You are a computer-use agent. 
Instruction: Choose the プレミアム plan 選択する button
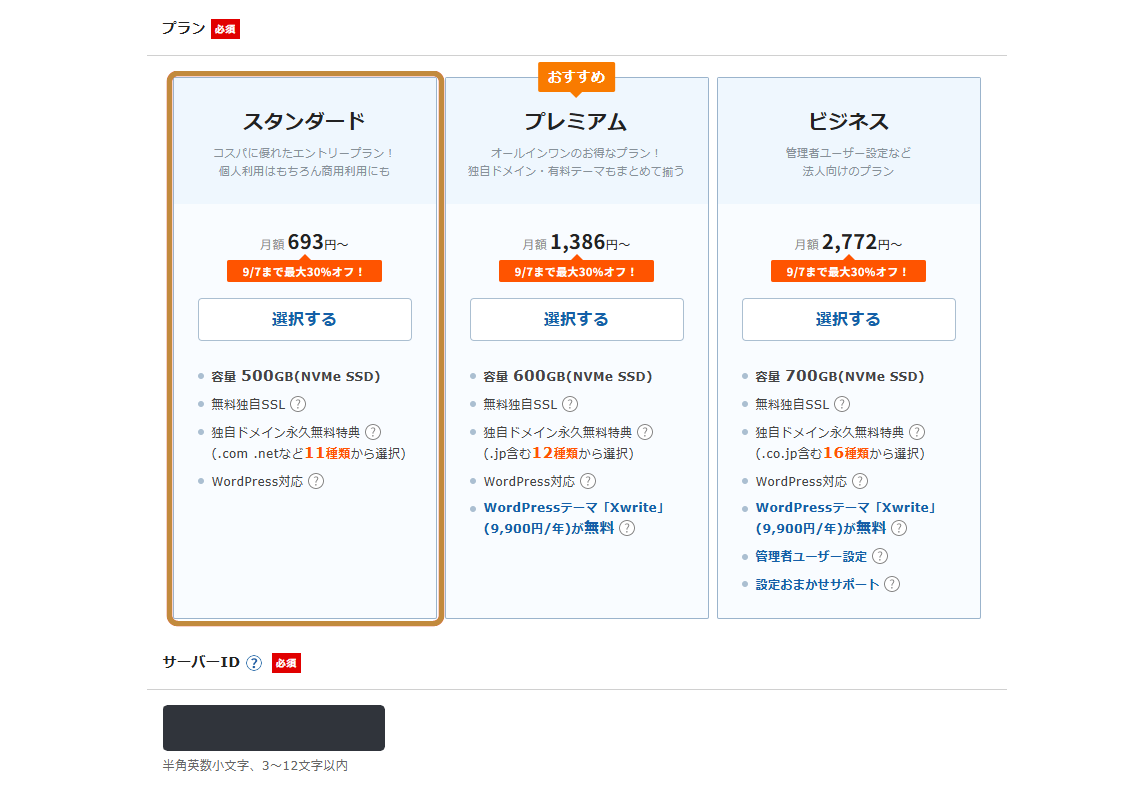click(x=577, y=319)
